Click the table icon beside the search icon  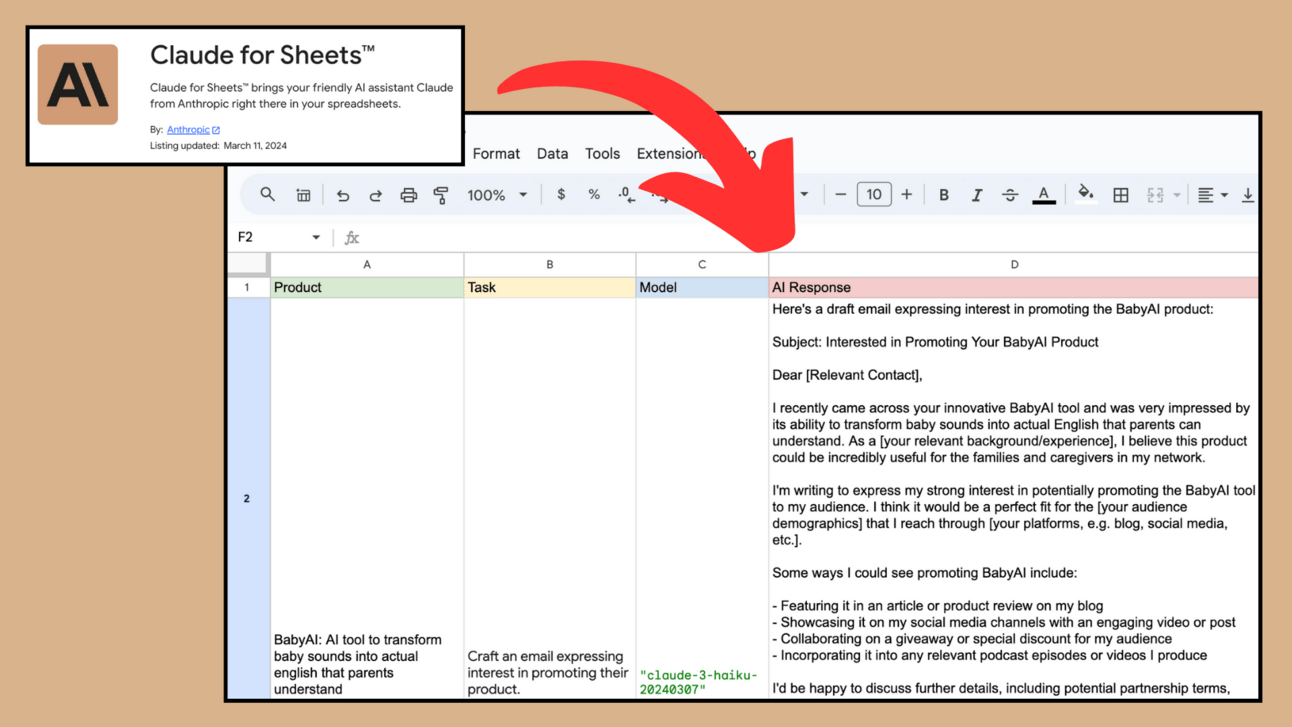coord(303,195)
